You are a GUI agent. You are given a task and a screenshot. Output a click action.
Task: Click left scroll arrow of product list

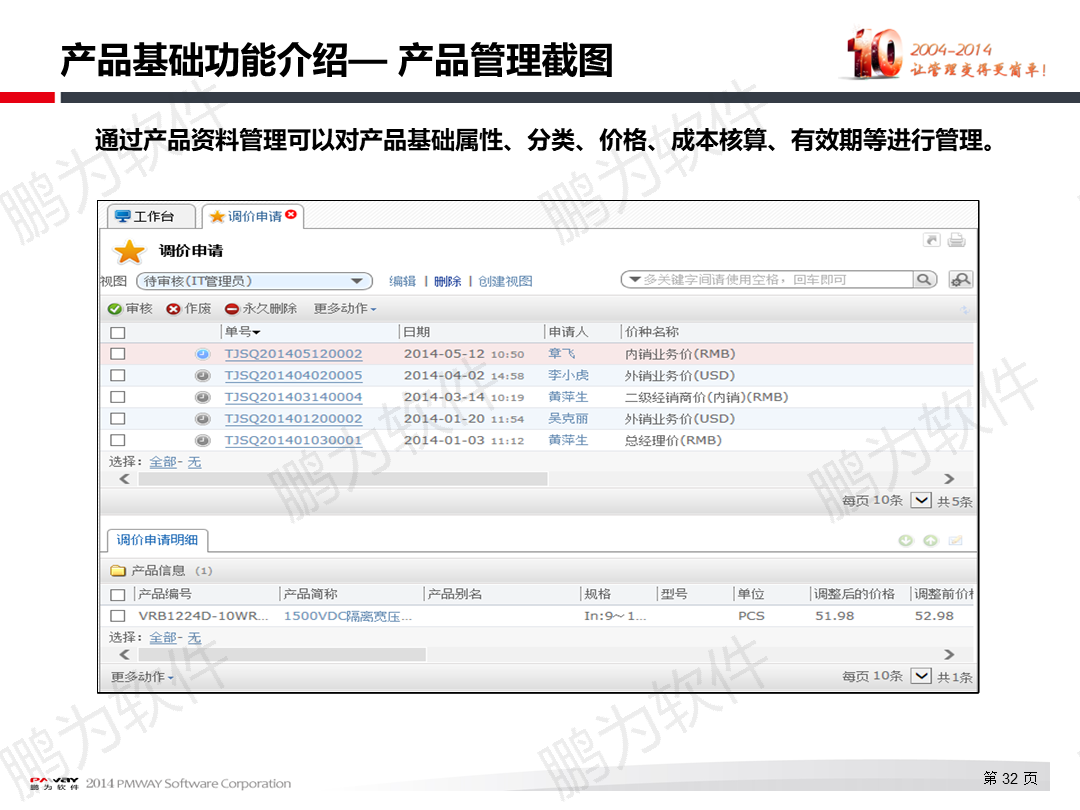[x=124, y=654]
